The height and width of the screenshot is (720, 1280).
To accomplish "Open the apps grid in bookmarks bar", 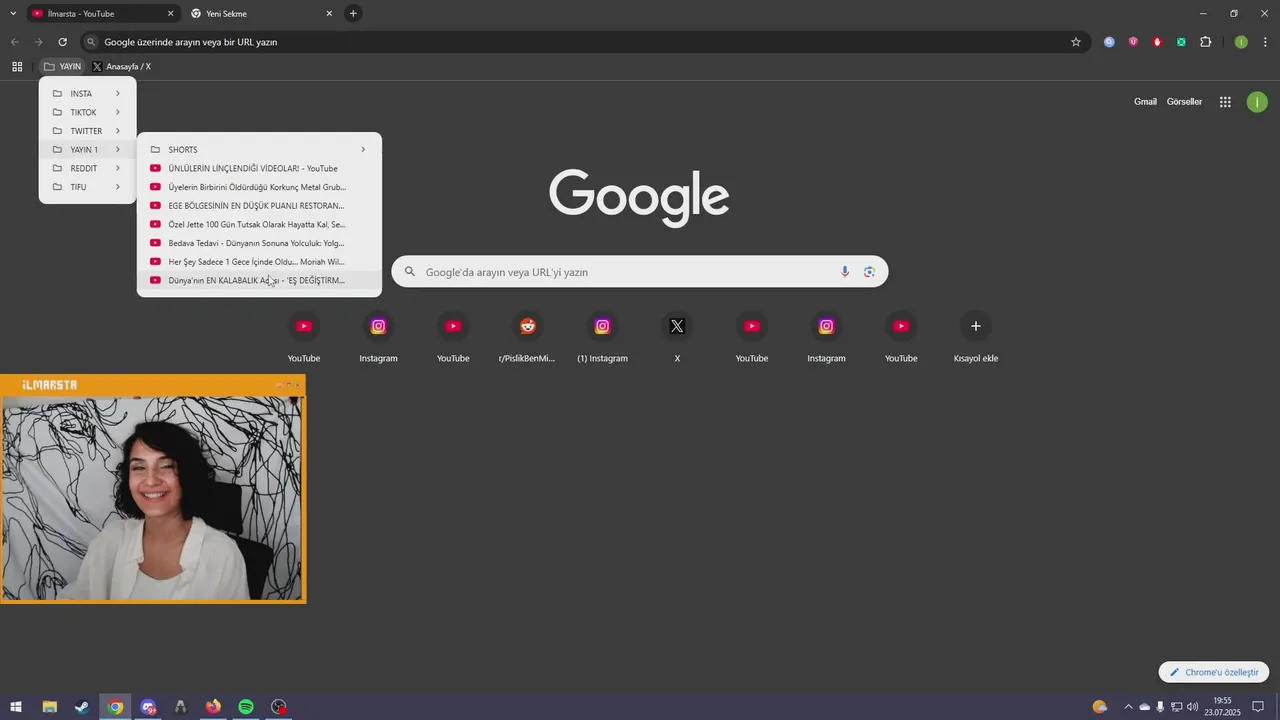I will tap(17, 67).
